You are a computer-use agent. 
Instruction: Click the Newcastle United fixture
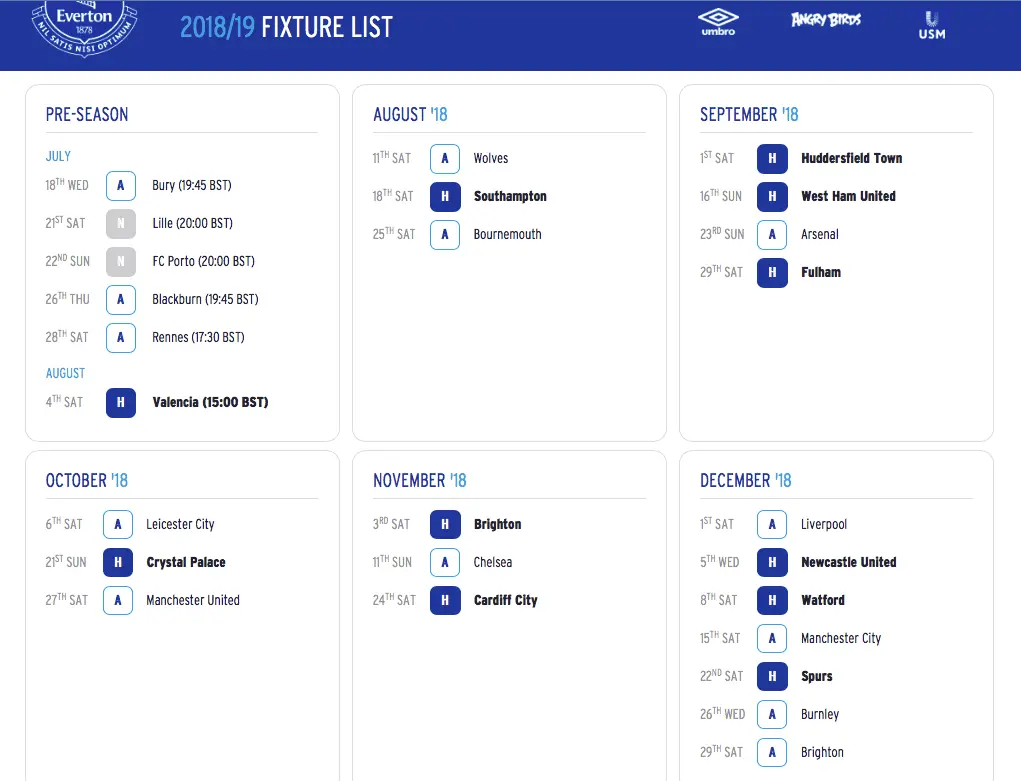848,562
